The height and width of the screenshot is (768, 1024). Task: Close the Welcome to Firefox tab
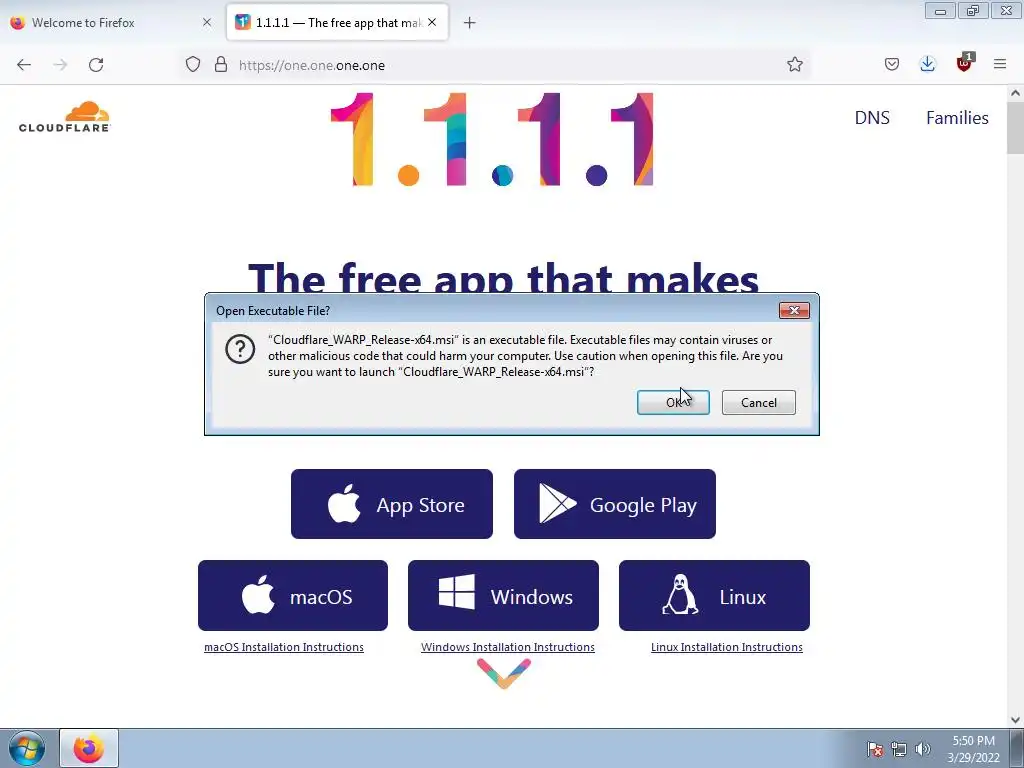[x=207, y=23]
